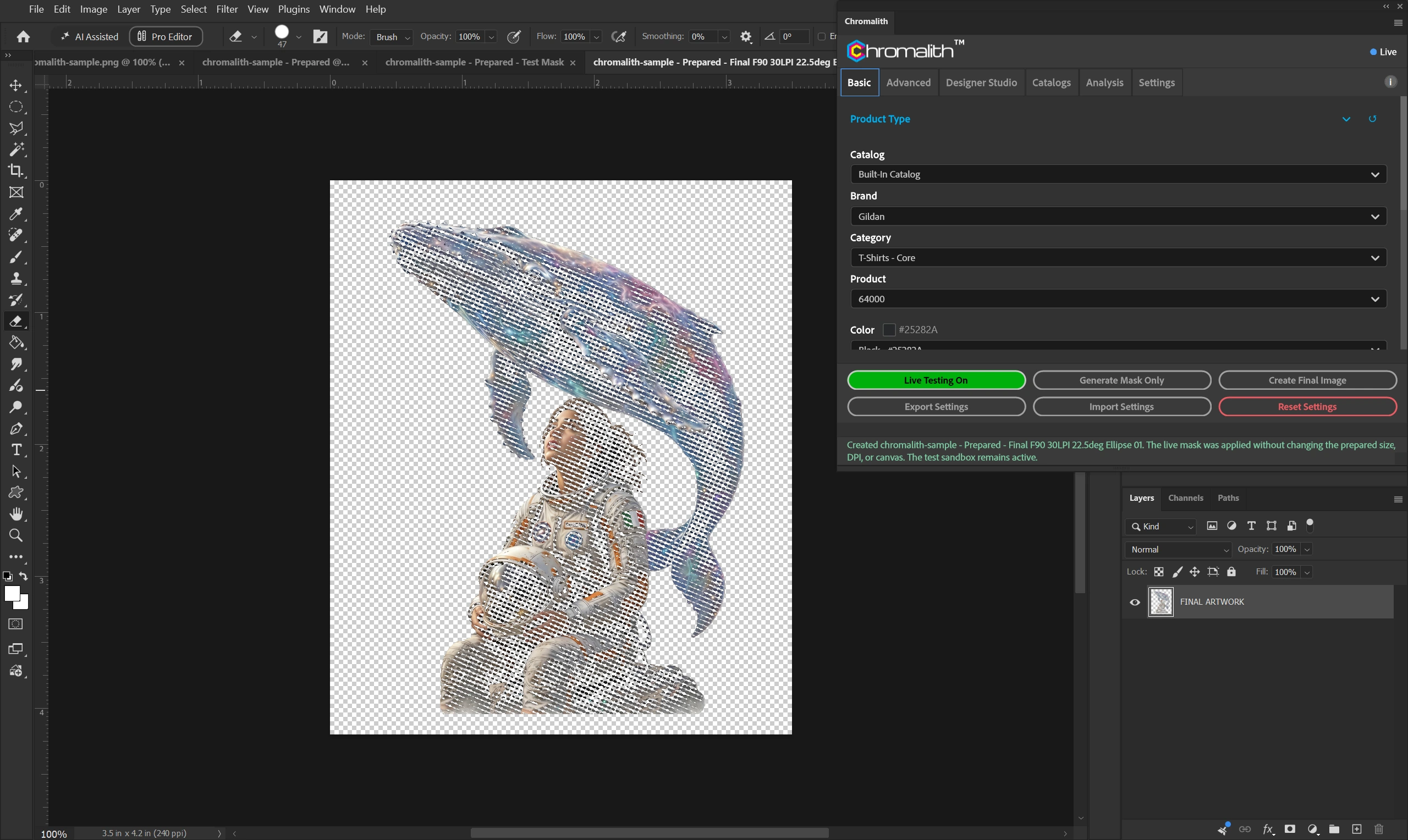Click the #25282A garment color swatch

[x=889, y=330]
